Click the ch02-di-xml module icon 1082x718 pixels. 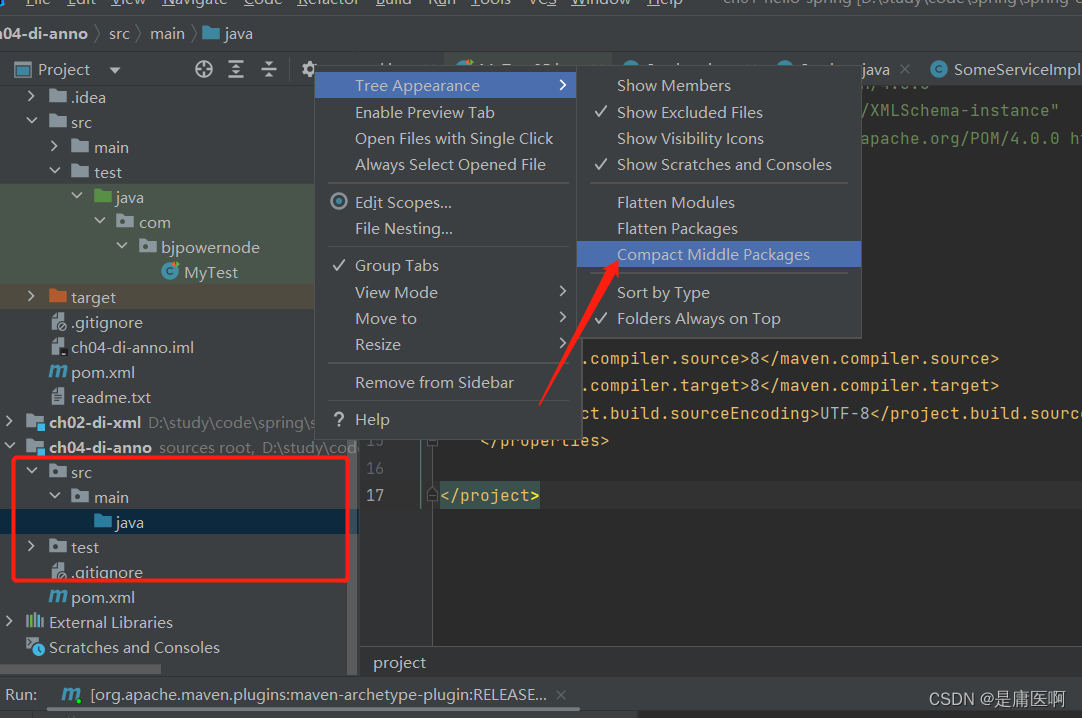click(x=35, y=421)
